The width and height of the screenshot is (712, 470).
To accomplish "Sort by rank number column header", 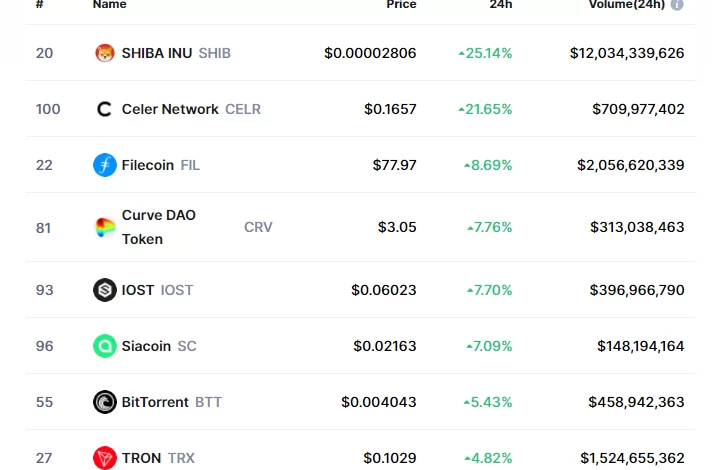I will [x=39, y=5].
